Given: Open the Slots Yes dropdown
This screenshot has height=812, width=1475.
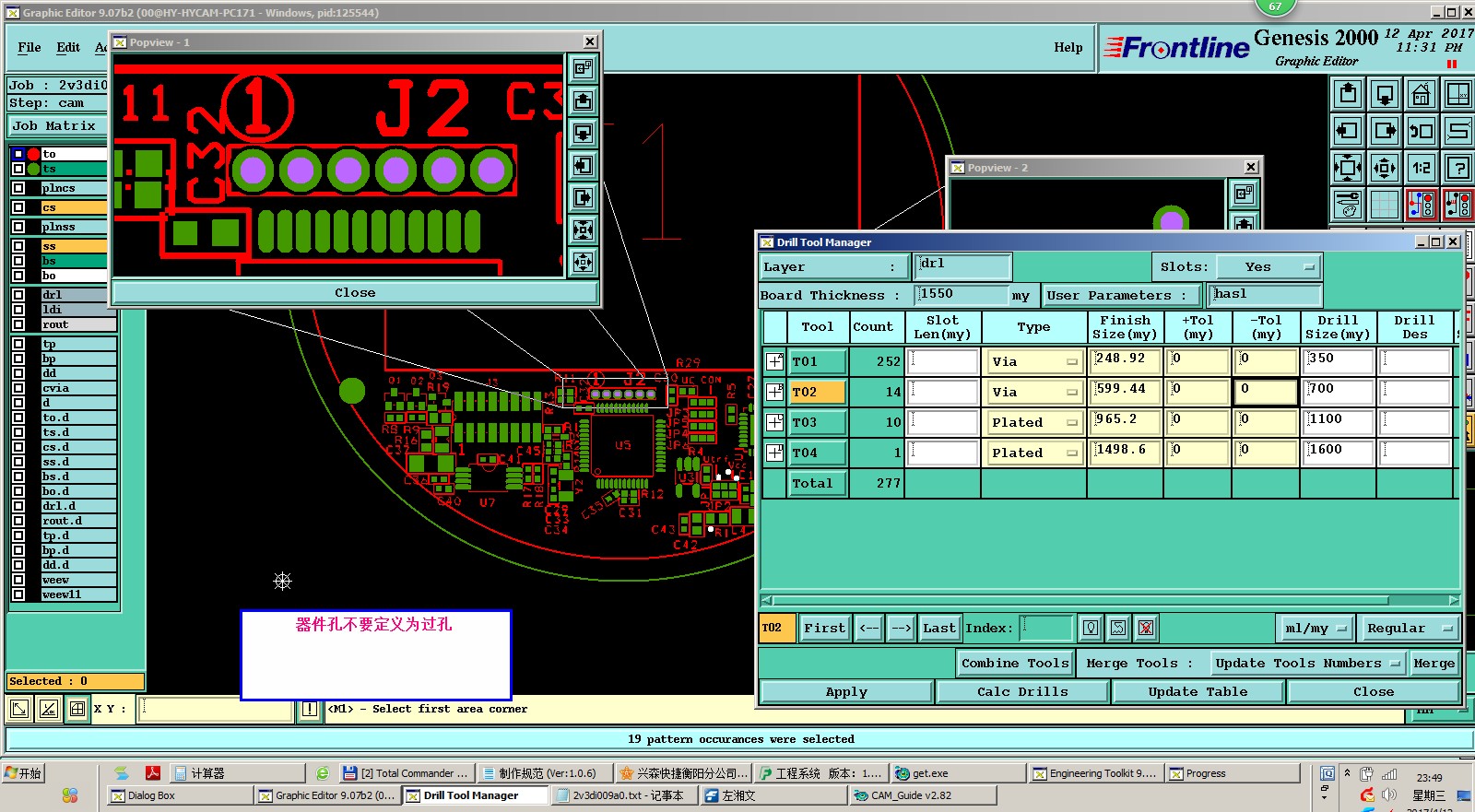Looking at the screenshot, I should [x=1268, y=266].
